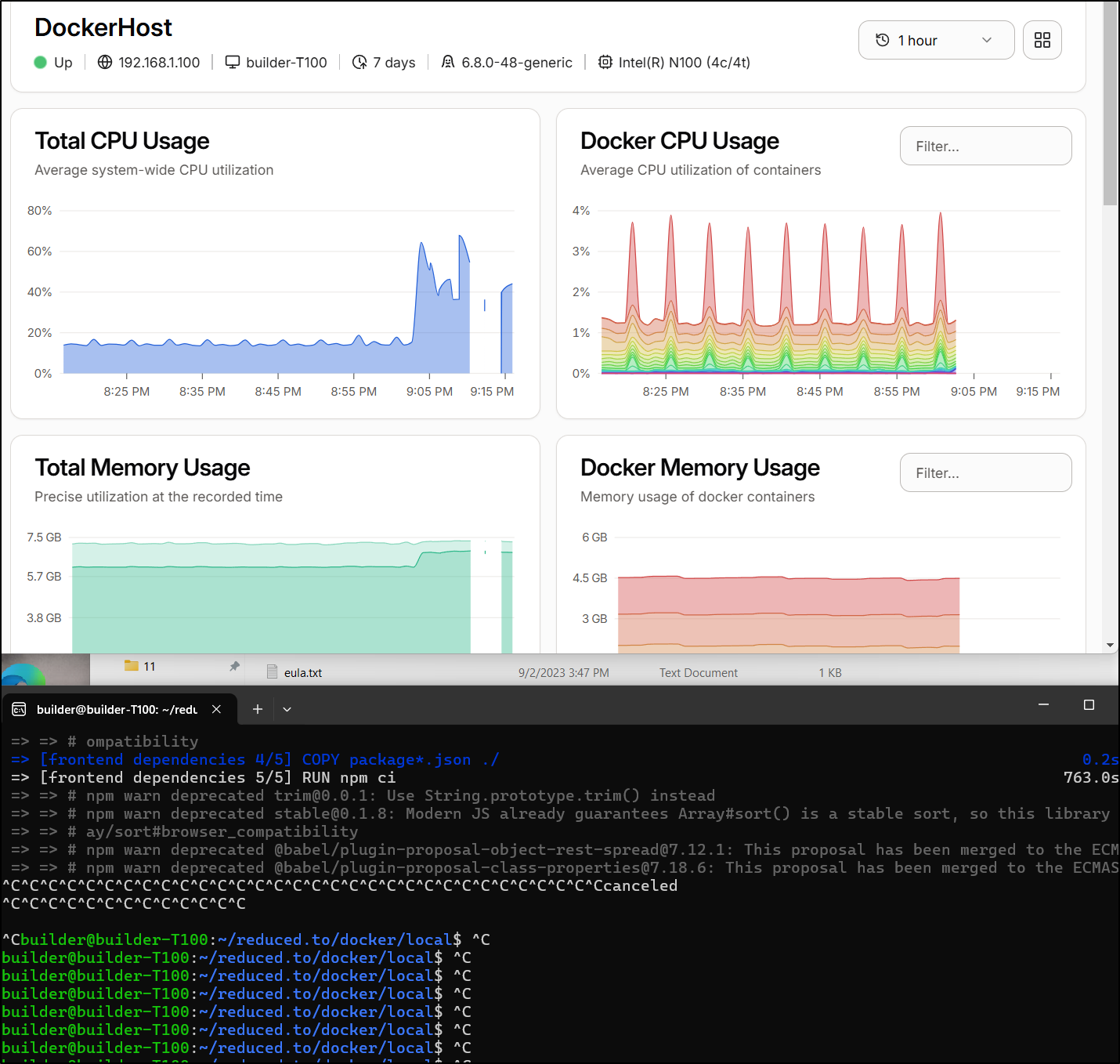This screenshot has height=1064, width=1120.
Task: Click the DockerHost title
Action: 103,27
